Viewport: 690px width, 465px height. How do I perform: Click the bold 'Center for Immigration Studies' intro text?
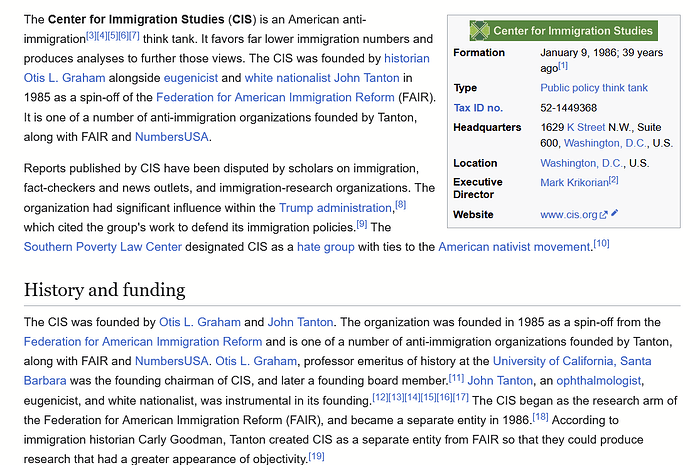click(136, 20)
